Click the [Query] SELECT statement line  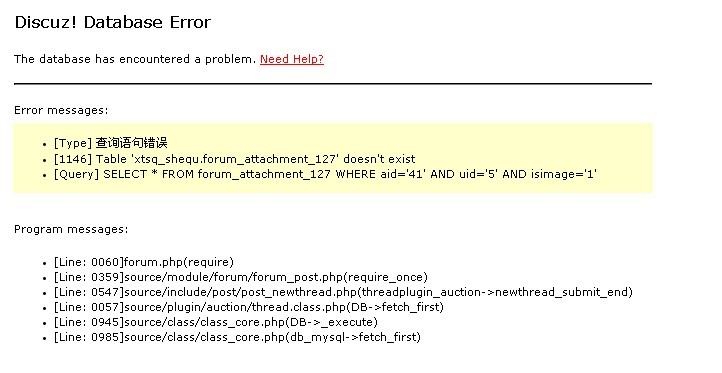325,175
